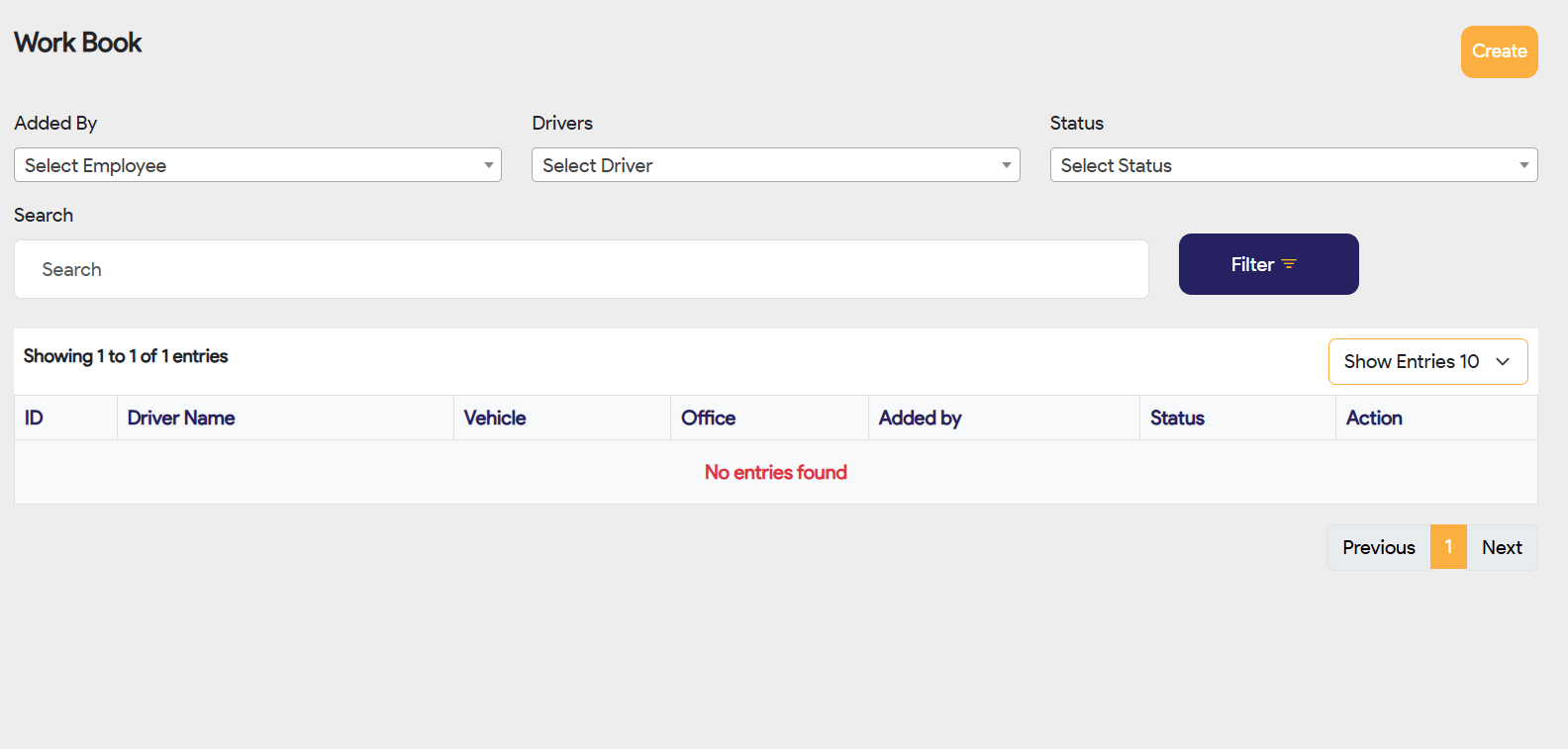Click the Driver Name column header

181,419
